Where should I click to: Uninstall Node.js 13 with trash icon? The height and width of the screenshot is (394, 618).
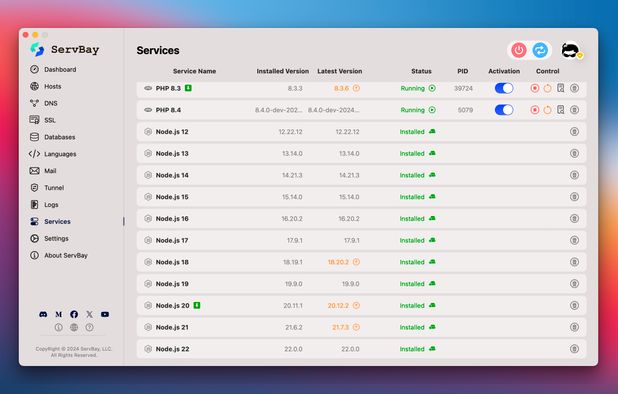point(575,153)
